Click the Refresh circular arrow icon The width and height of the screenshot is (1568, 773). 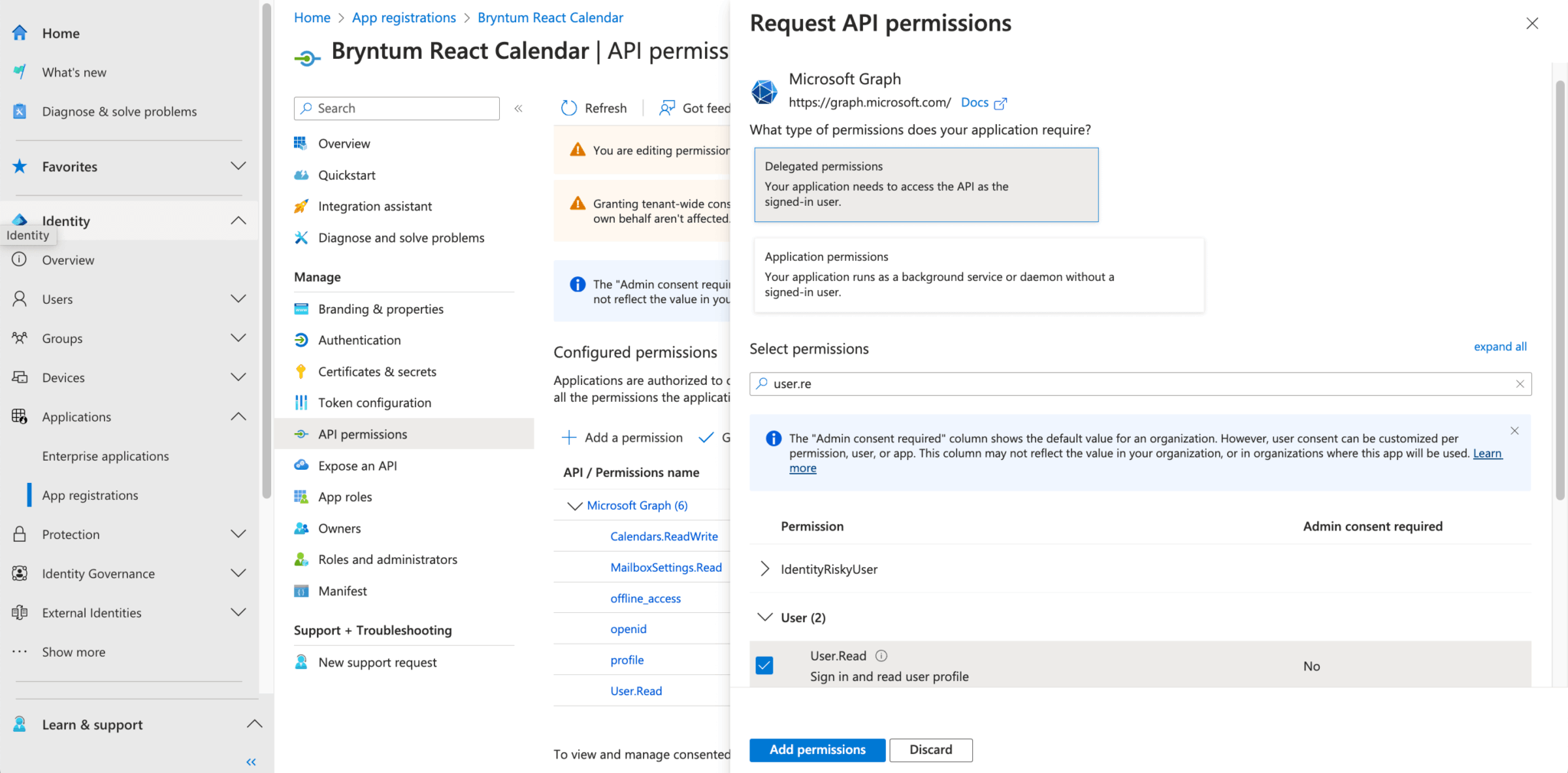point(569,108)
